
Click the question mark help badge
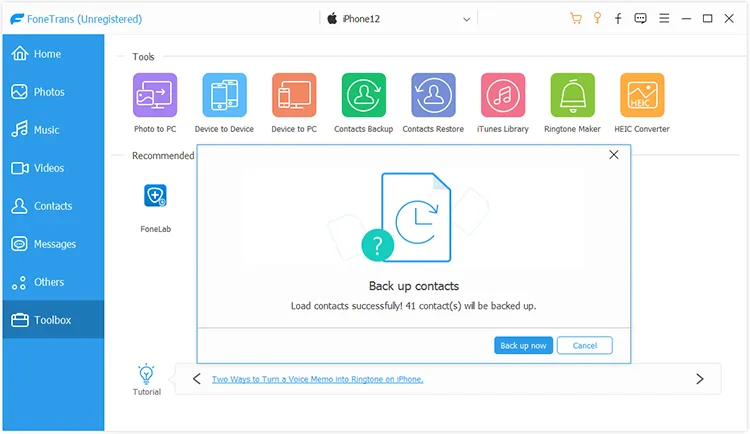[x=377, y=245]
